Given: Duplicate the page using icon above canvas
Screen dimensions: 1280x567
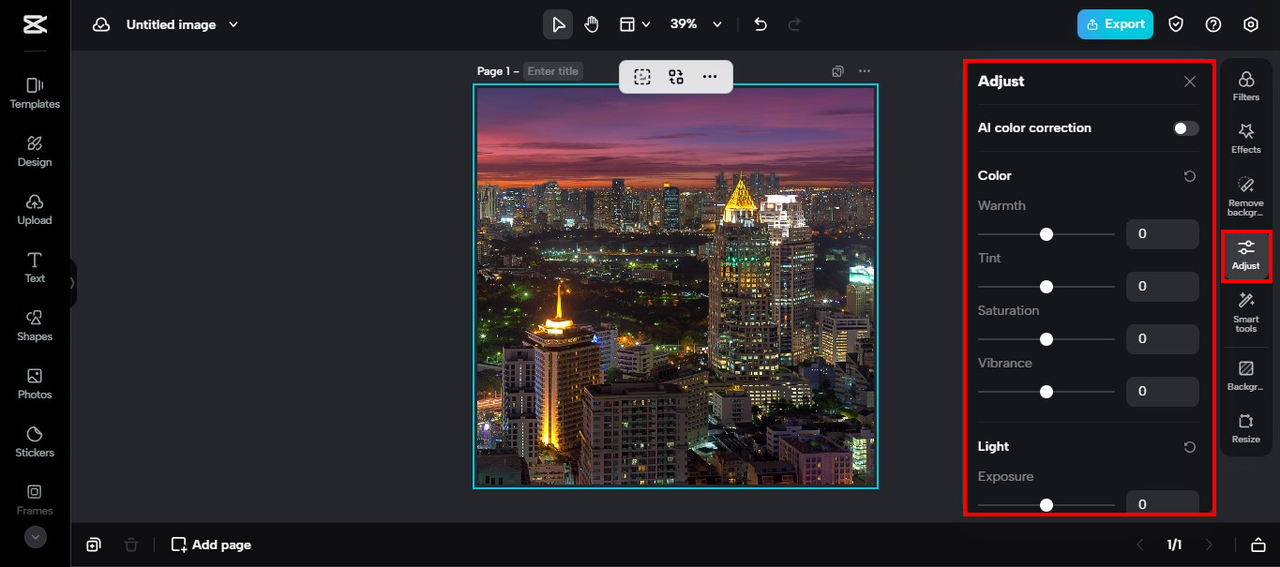Looking at the screenshot, I should pyautogui.click(x=838, y=71).
